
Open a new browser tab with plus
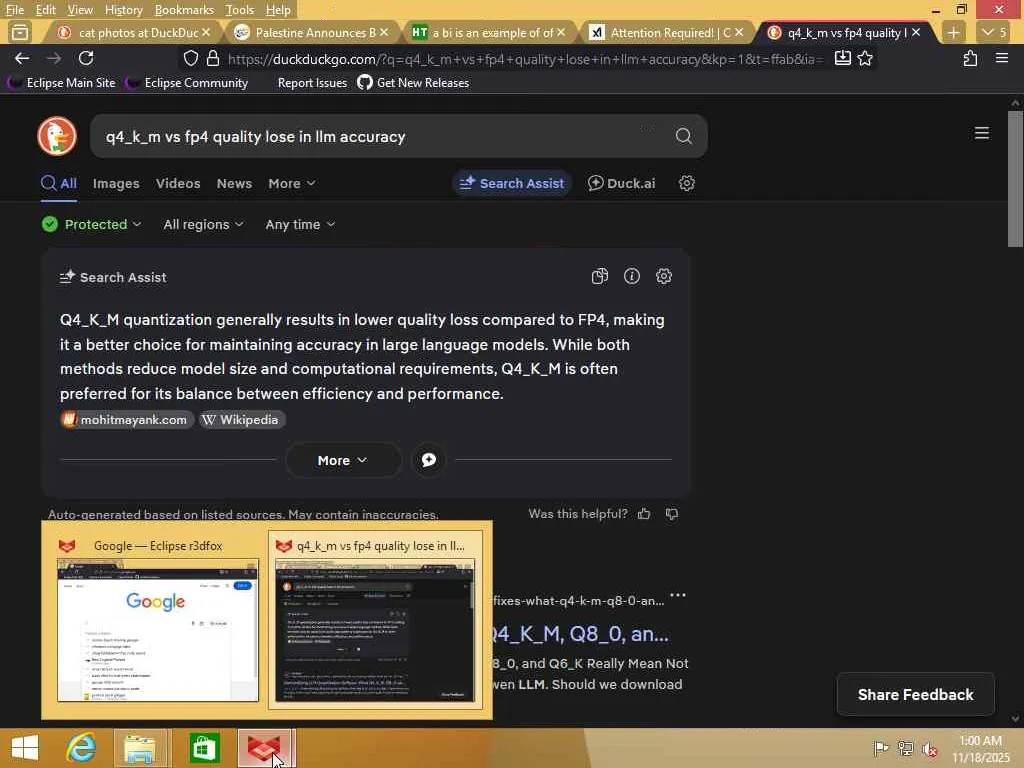953,33
